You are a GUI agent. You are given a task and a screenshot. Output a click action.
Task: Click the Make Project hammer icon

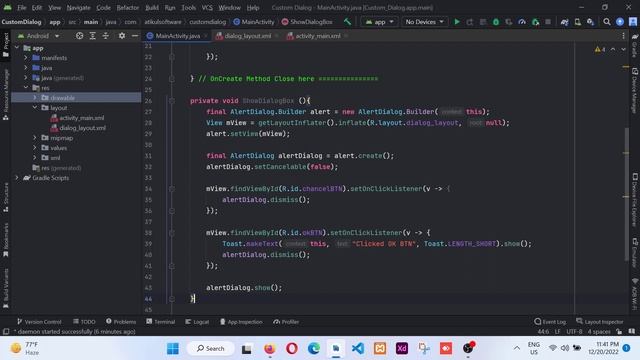coord(347,22)
